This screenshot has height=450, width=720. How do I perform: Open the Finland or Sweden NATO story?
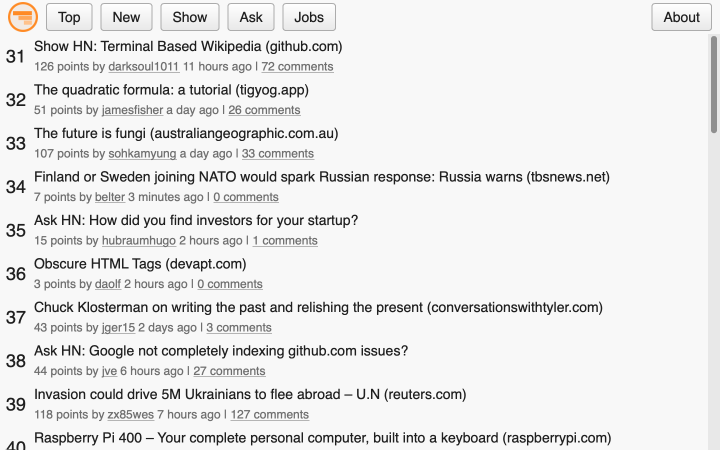322,177
